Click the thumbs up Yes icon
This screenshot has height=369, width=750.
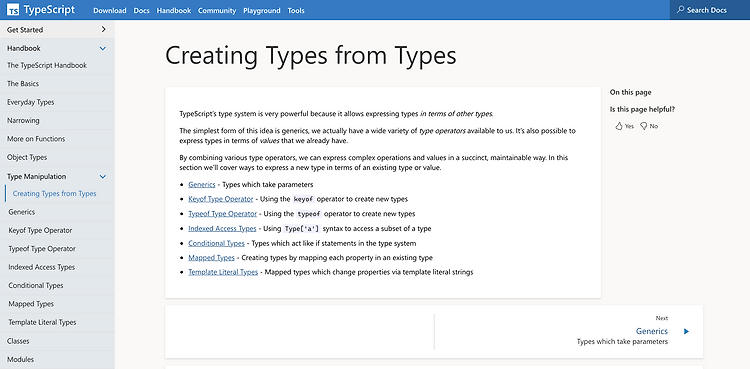click(618, 126)
